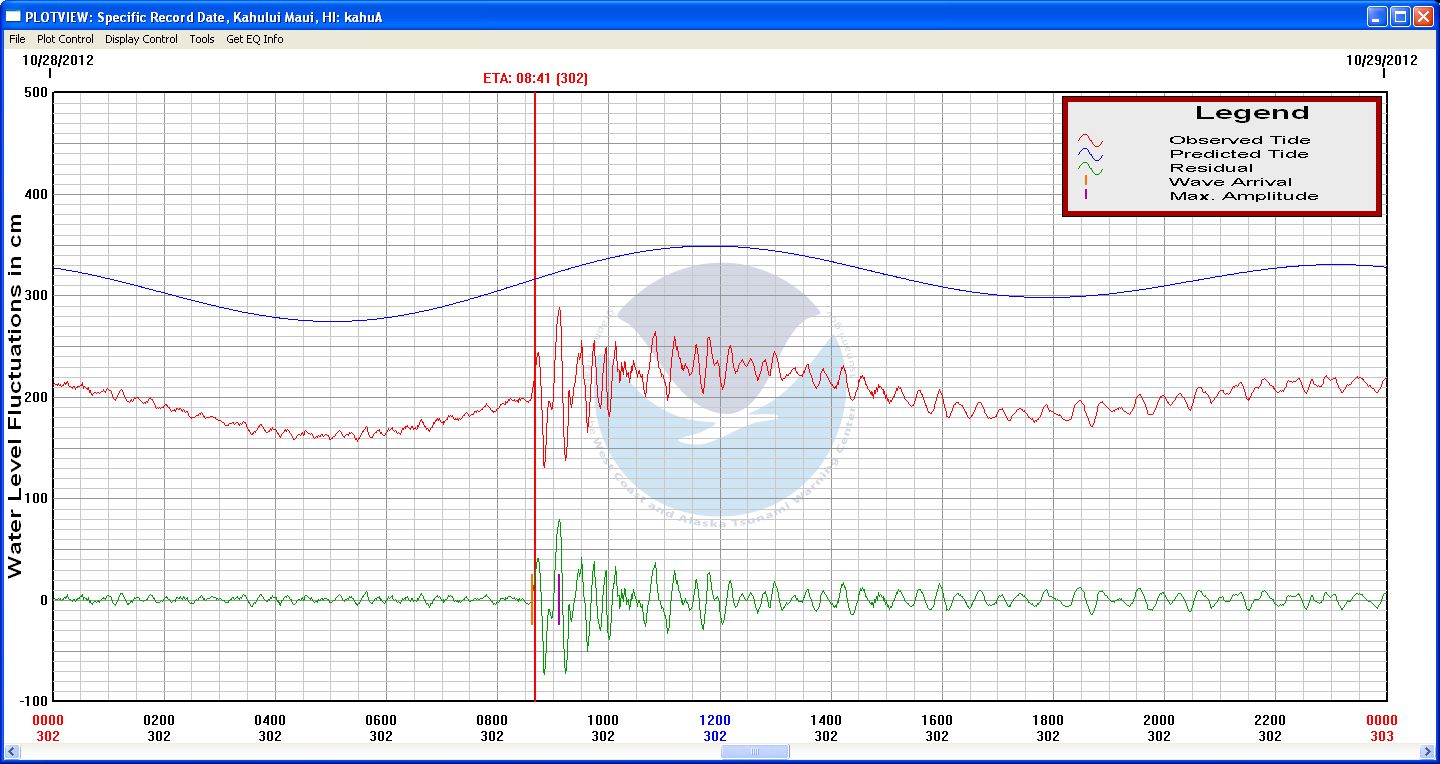Image resolution: width=1440 pixels, height=764 pixels.
Task: Maximize the PLOTVIEW window
Action: [x=1400, y=16]
